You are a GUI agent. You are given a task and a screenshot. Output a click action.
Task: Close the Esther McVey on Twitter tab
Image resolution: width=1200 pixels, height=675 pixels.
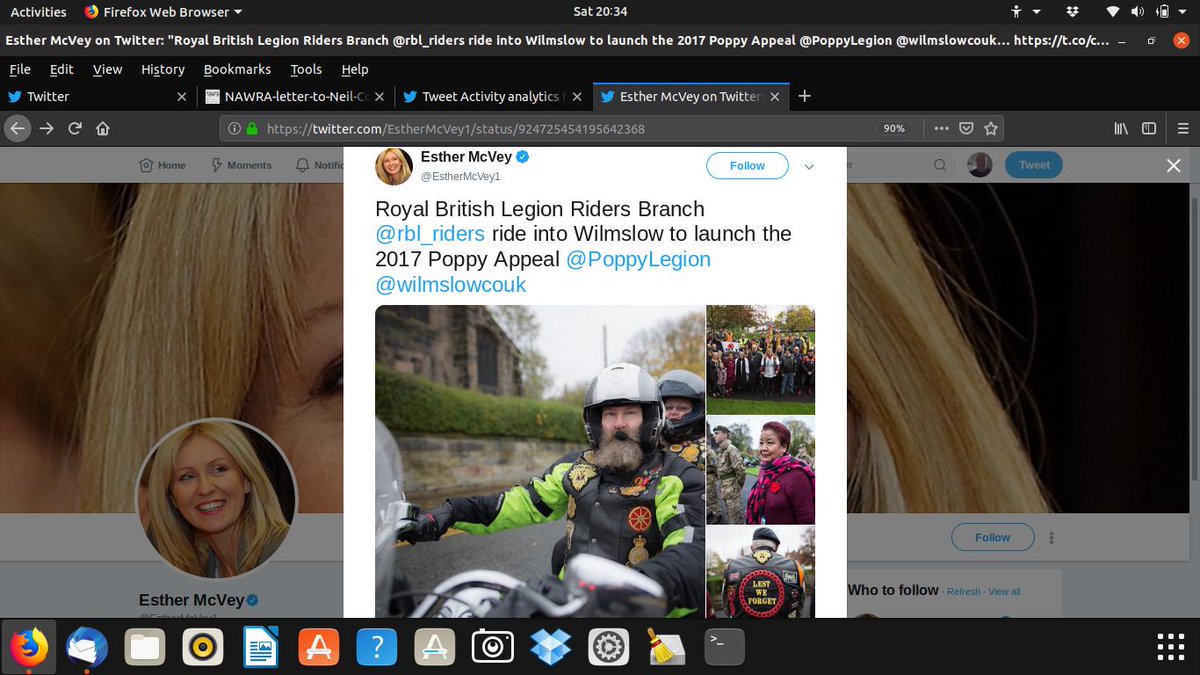pyautogui.click(x=775, y=97)
